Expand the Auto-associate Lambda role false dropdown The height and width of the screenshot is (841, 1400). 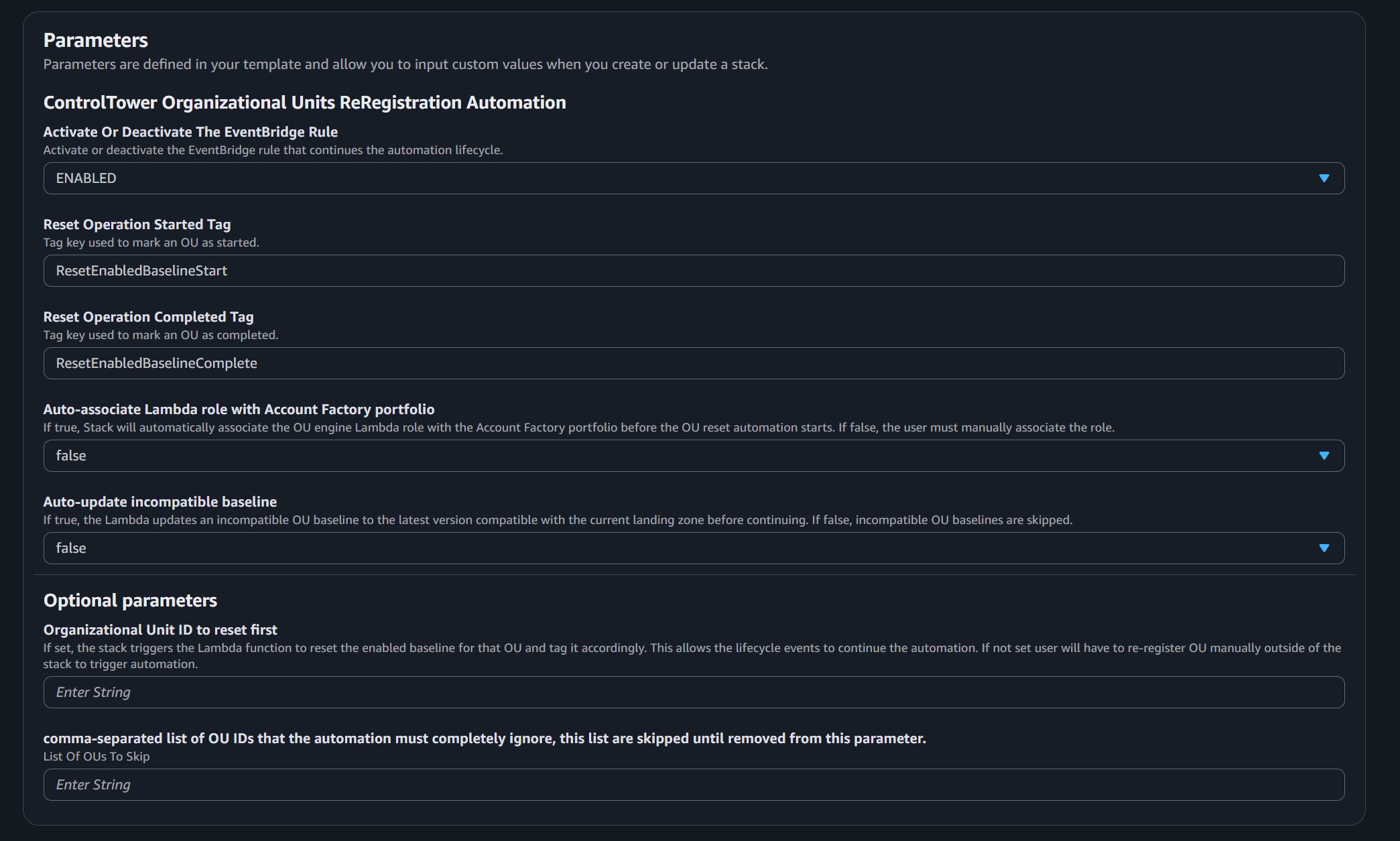click(694, 456)
